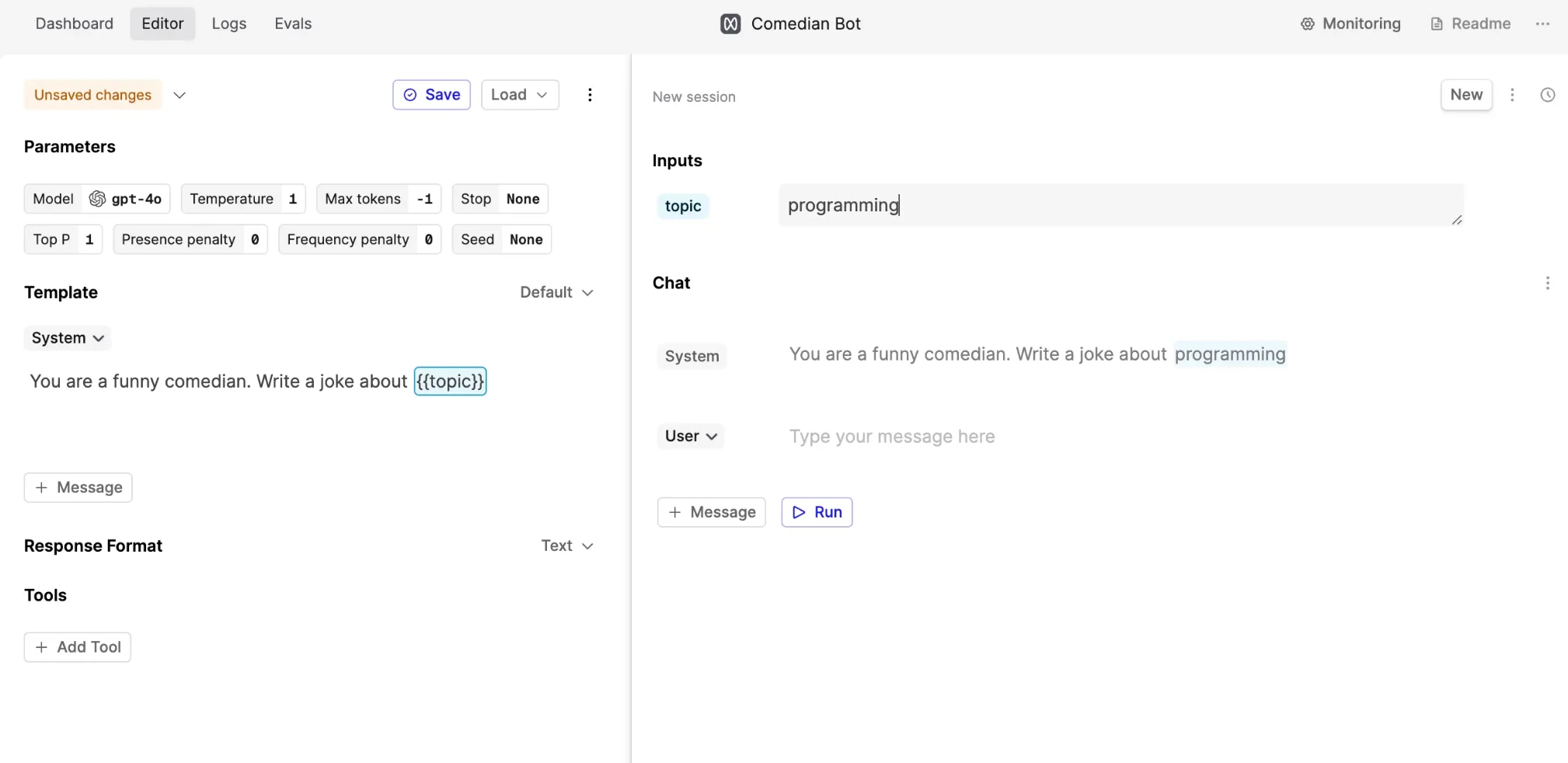Edit the Seed parameter
1568x763 pixels.
[502, 239]
